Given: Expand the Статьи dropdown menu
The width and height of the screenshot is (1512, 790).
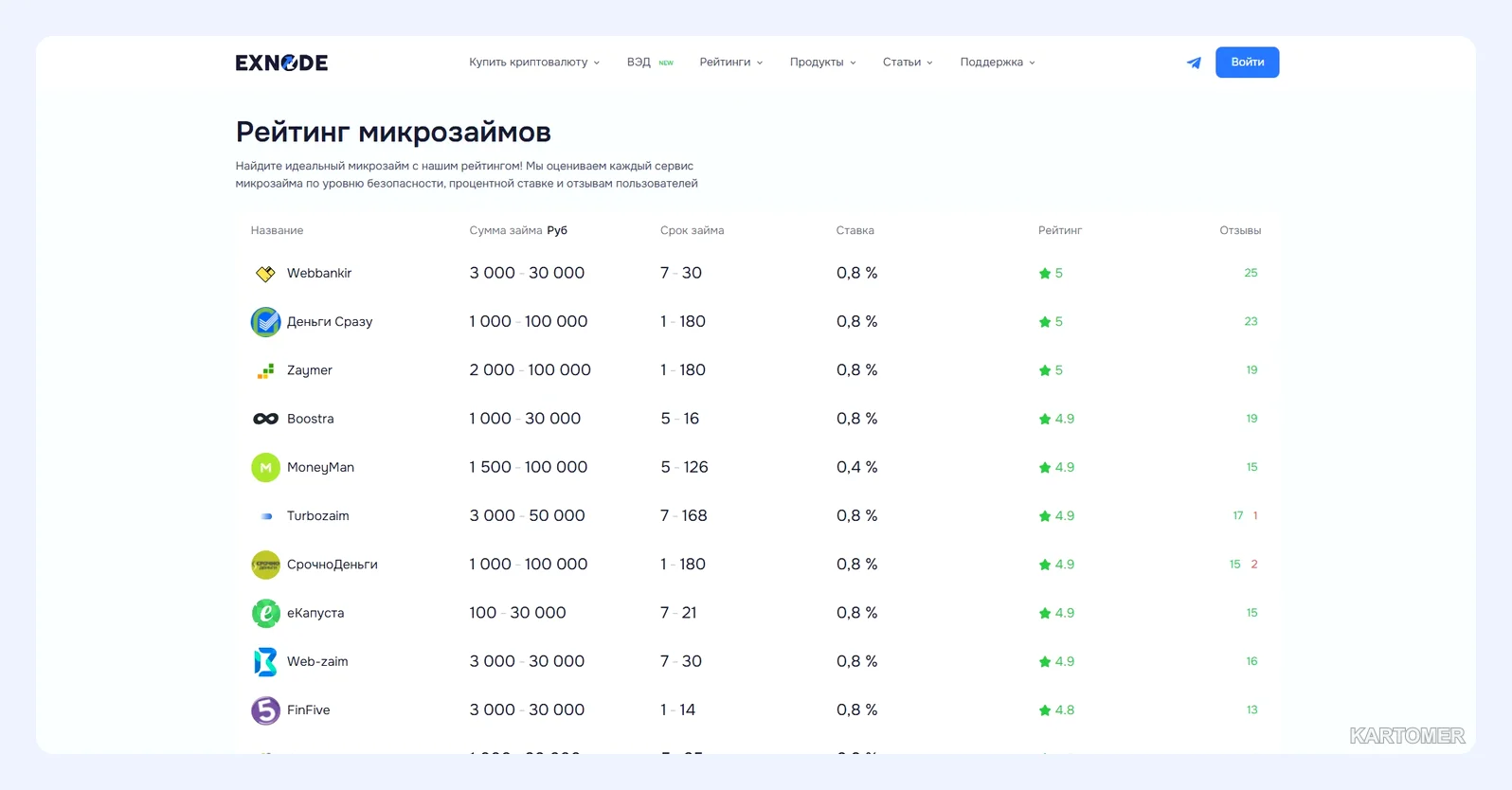Looking at the screenshot, I should pyautogui.click(x=908, y=63).
